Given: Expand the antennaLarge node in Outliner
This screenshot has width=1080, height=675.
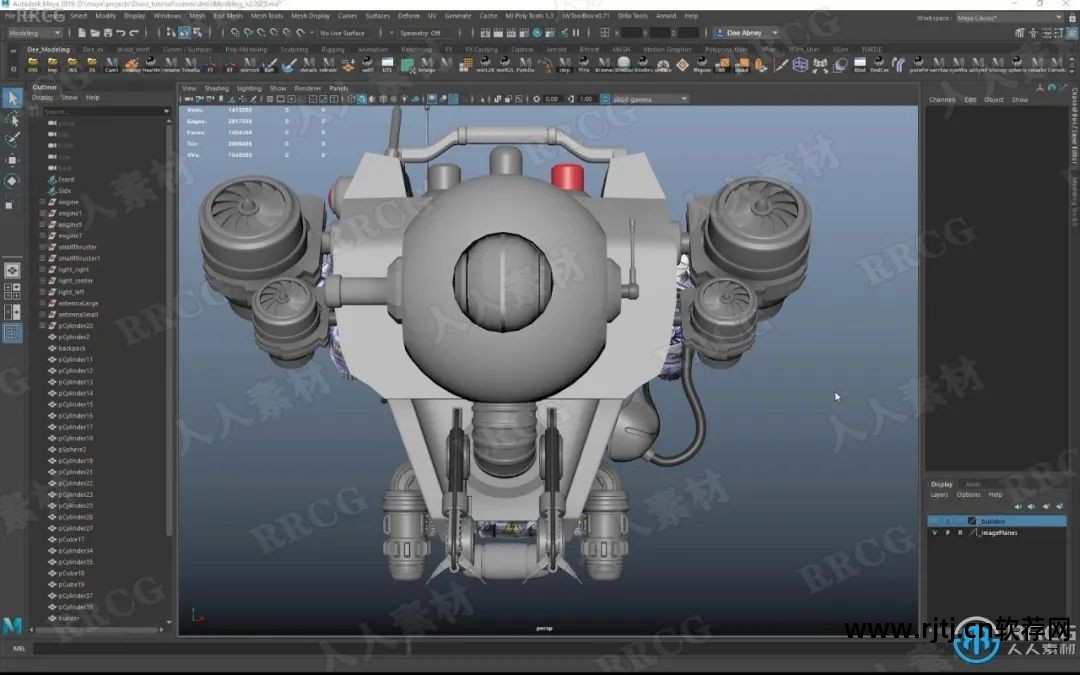Looking at the screenshot, I should [x=42, y=303].
